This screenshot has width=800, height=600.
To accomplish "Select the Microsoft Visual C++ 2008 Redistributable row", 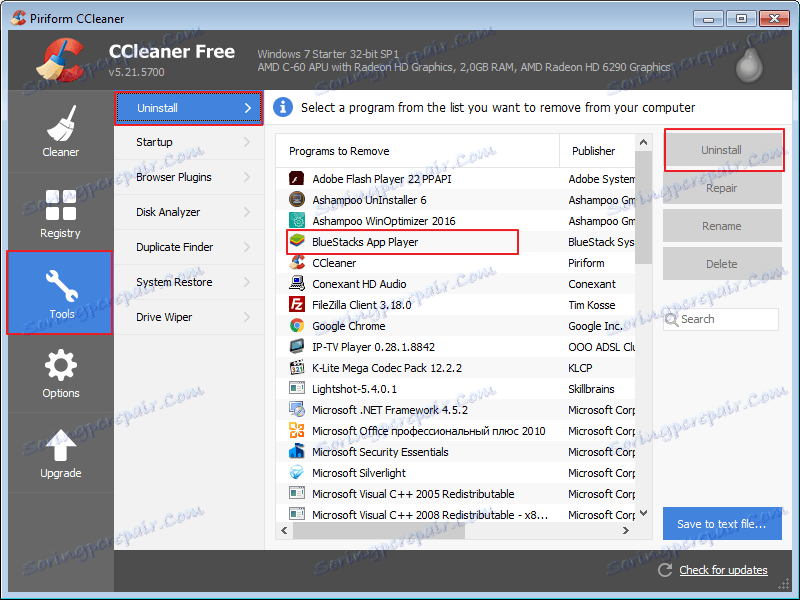I will (x=456, y=515).
